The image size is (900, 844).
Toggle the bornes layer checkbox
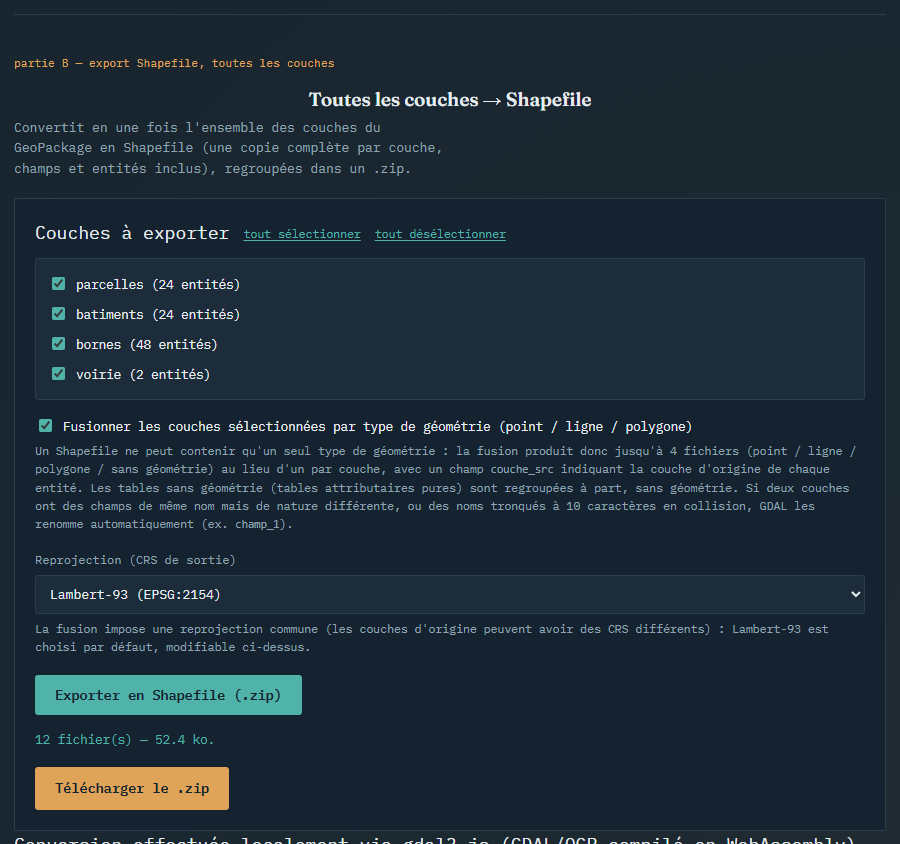[x=59, y=343]
